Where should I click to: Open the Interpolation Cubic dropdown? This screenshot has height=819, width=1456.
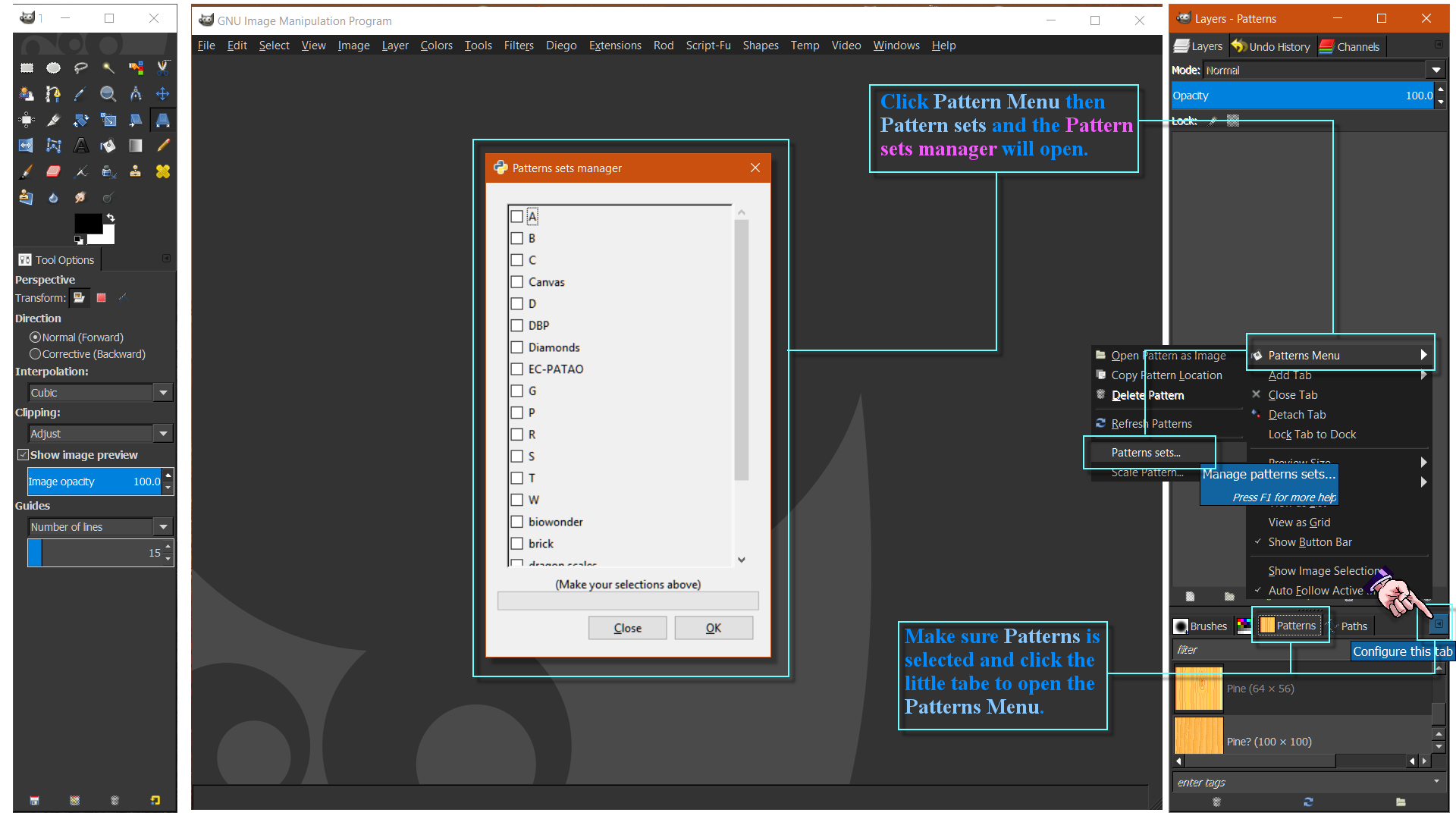click(x=101, y=393)
